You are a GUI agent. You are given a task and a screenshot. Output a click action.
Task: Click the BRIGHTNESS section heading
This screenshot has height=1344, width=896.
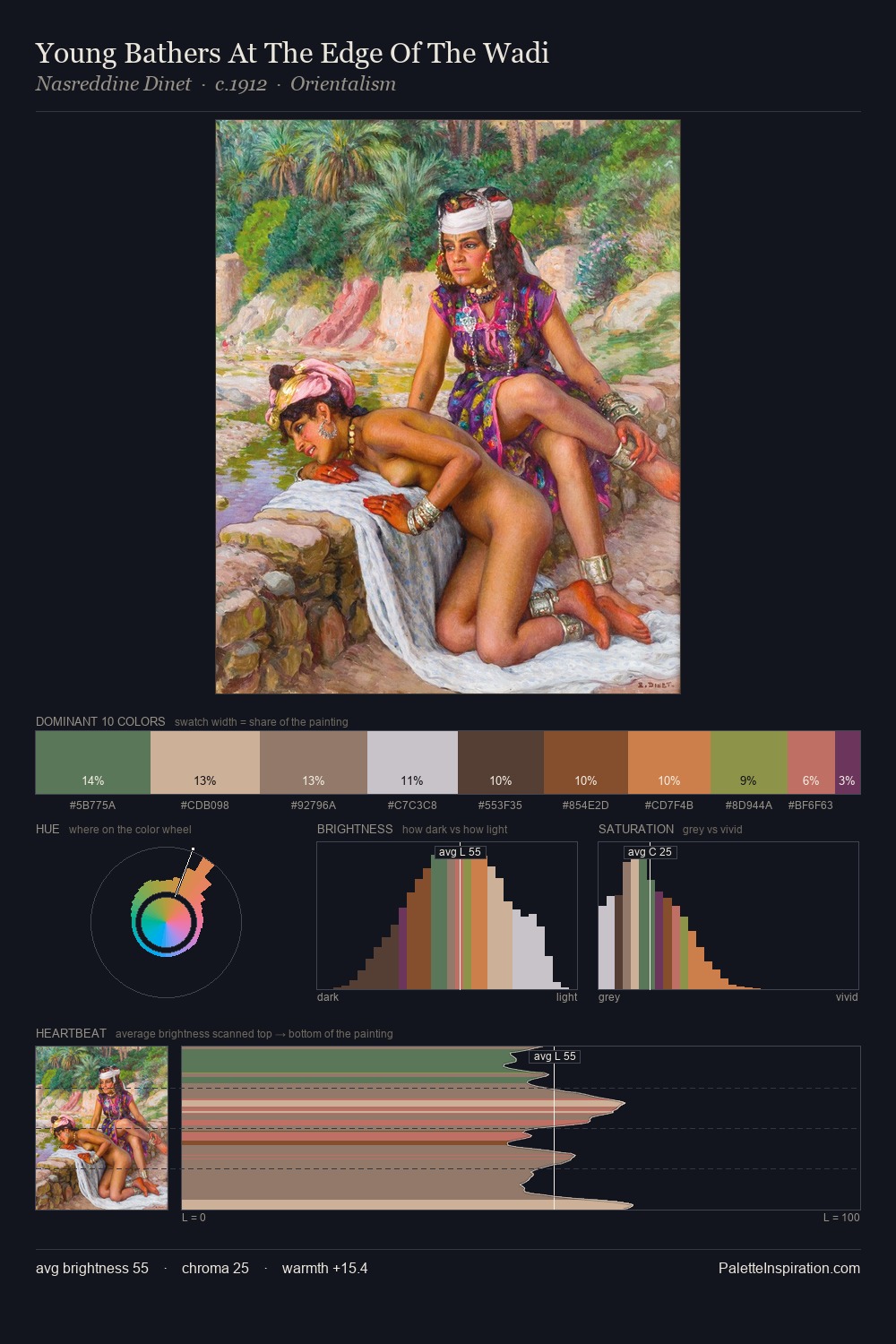pos(355,829)
